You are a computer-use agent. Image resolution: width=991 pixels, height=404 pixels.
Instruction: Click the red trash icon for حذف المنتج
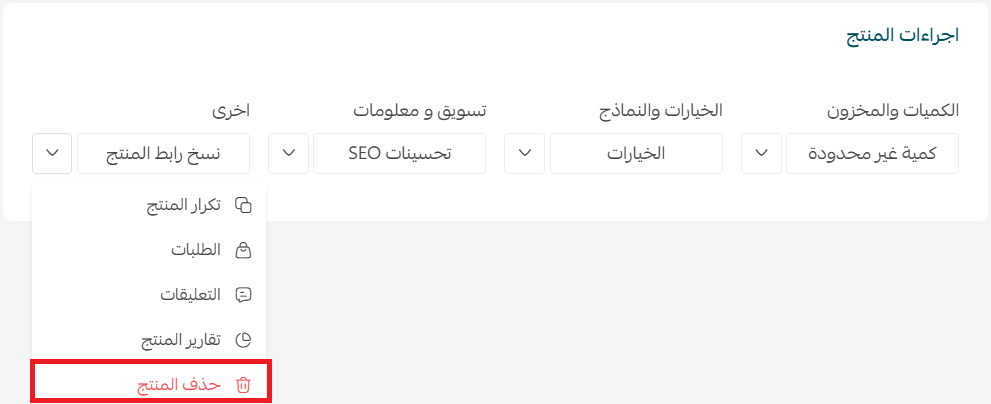243,385
